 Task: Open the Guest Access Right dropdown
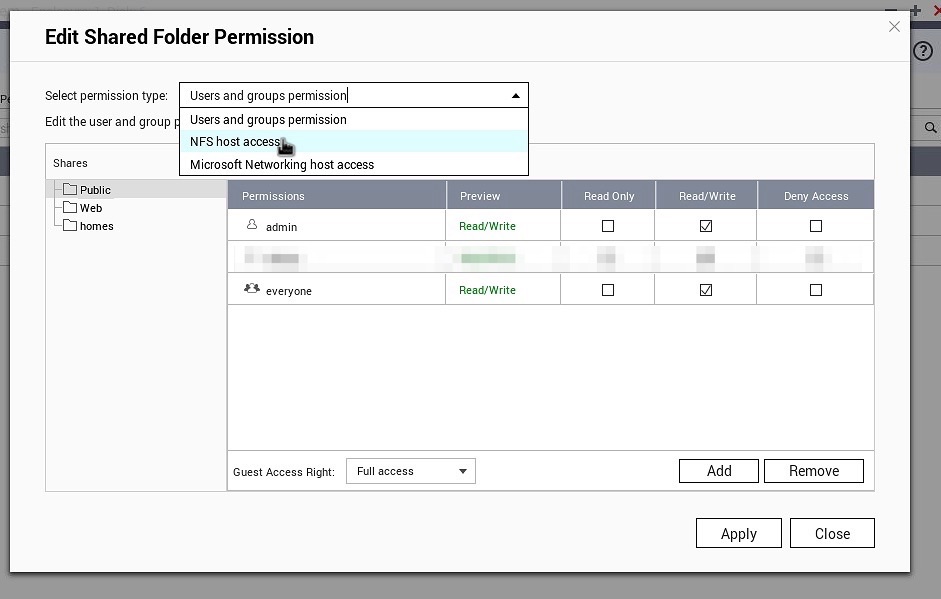point(411,471)
